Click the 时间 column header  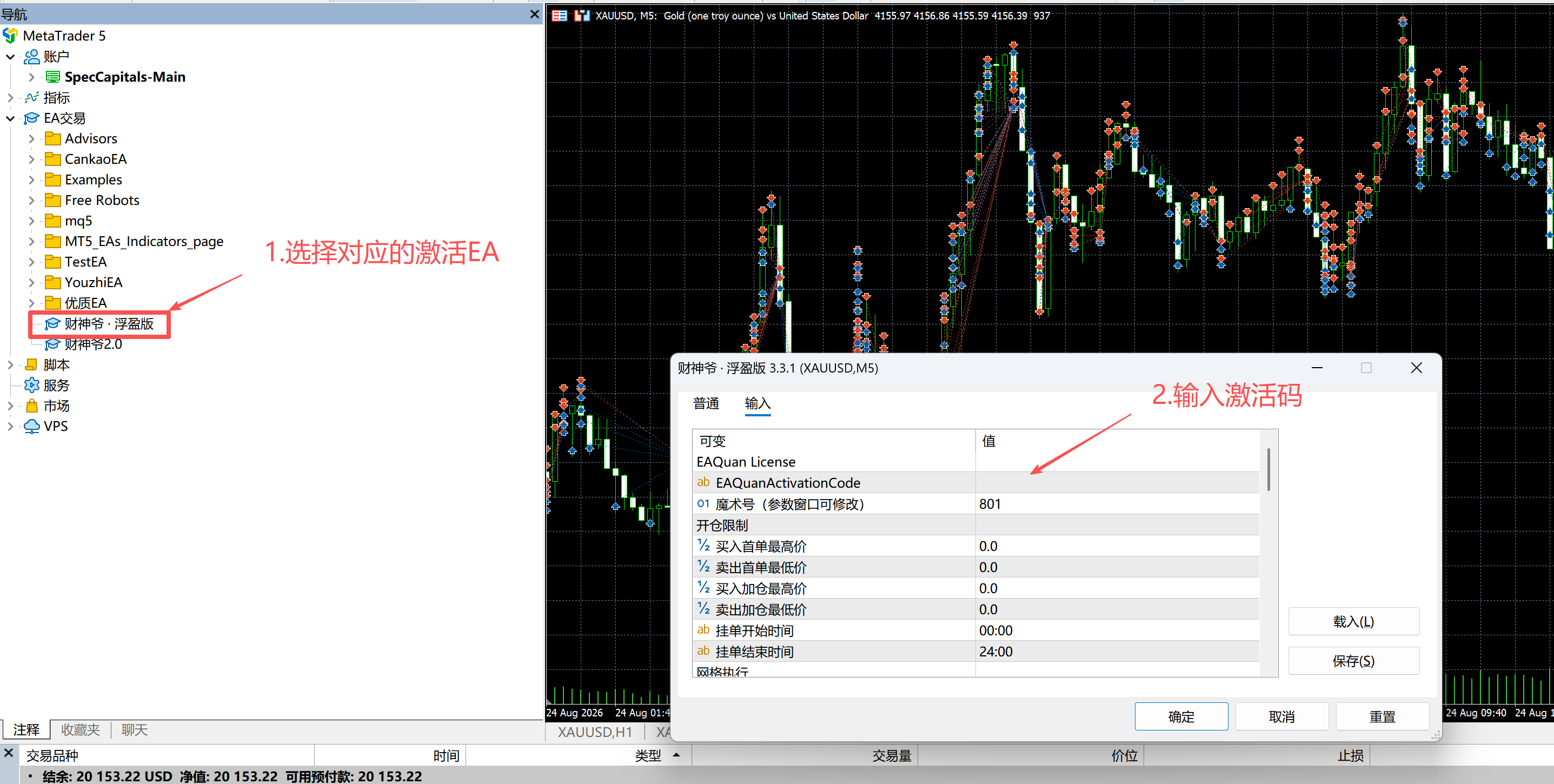click(390, 756)
